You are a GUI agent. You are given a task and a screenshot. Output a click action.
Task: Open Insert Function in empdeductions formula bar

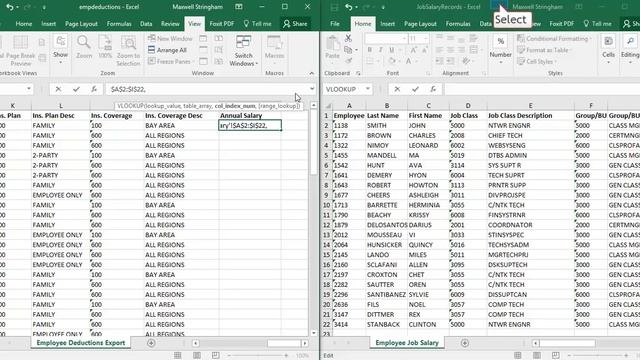(x=94, y=89)
